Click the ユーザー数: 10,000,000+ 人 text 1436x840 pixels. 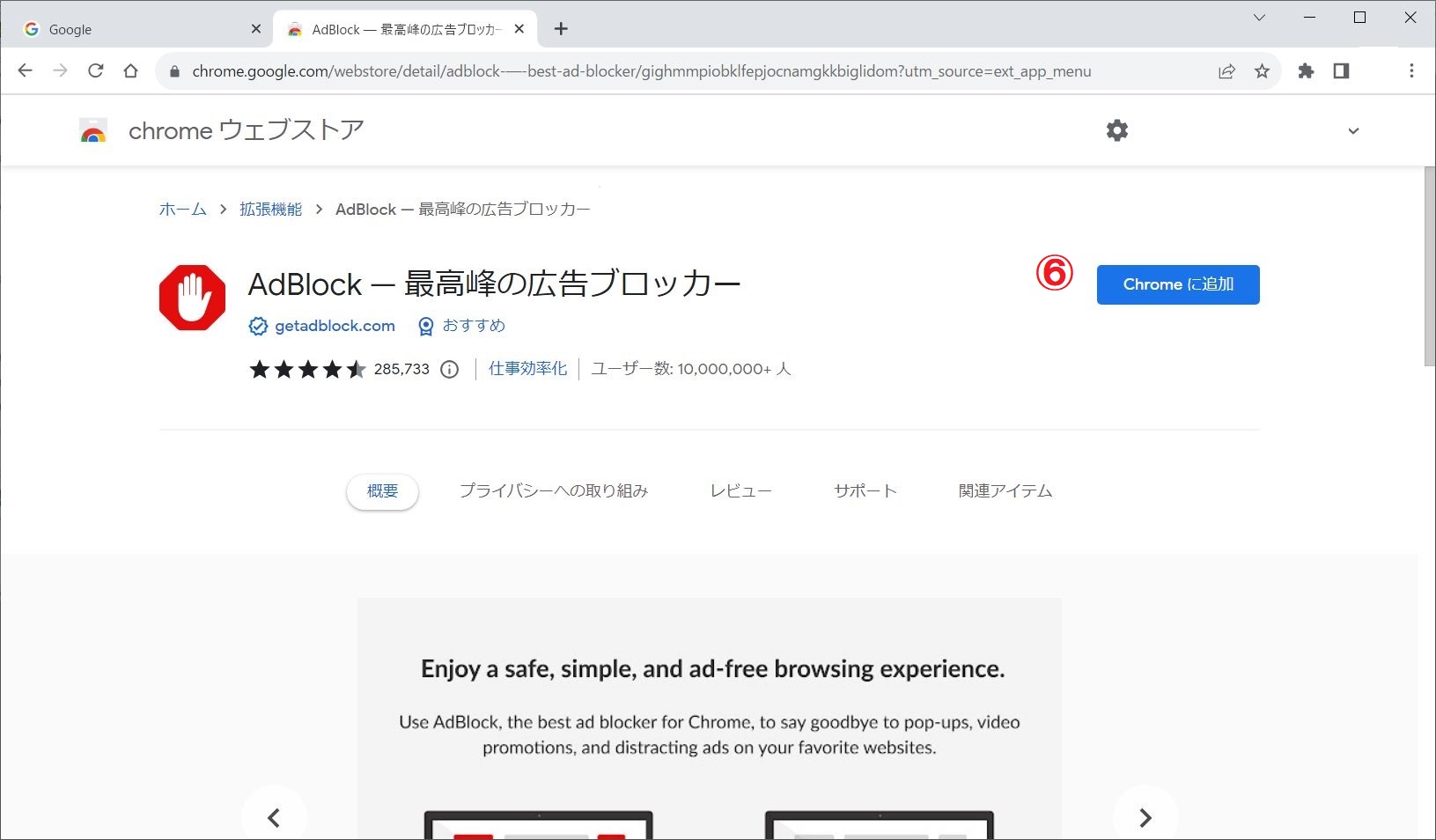(x=691, y=369)
